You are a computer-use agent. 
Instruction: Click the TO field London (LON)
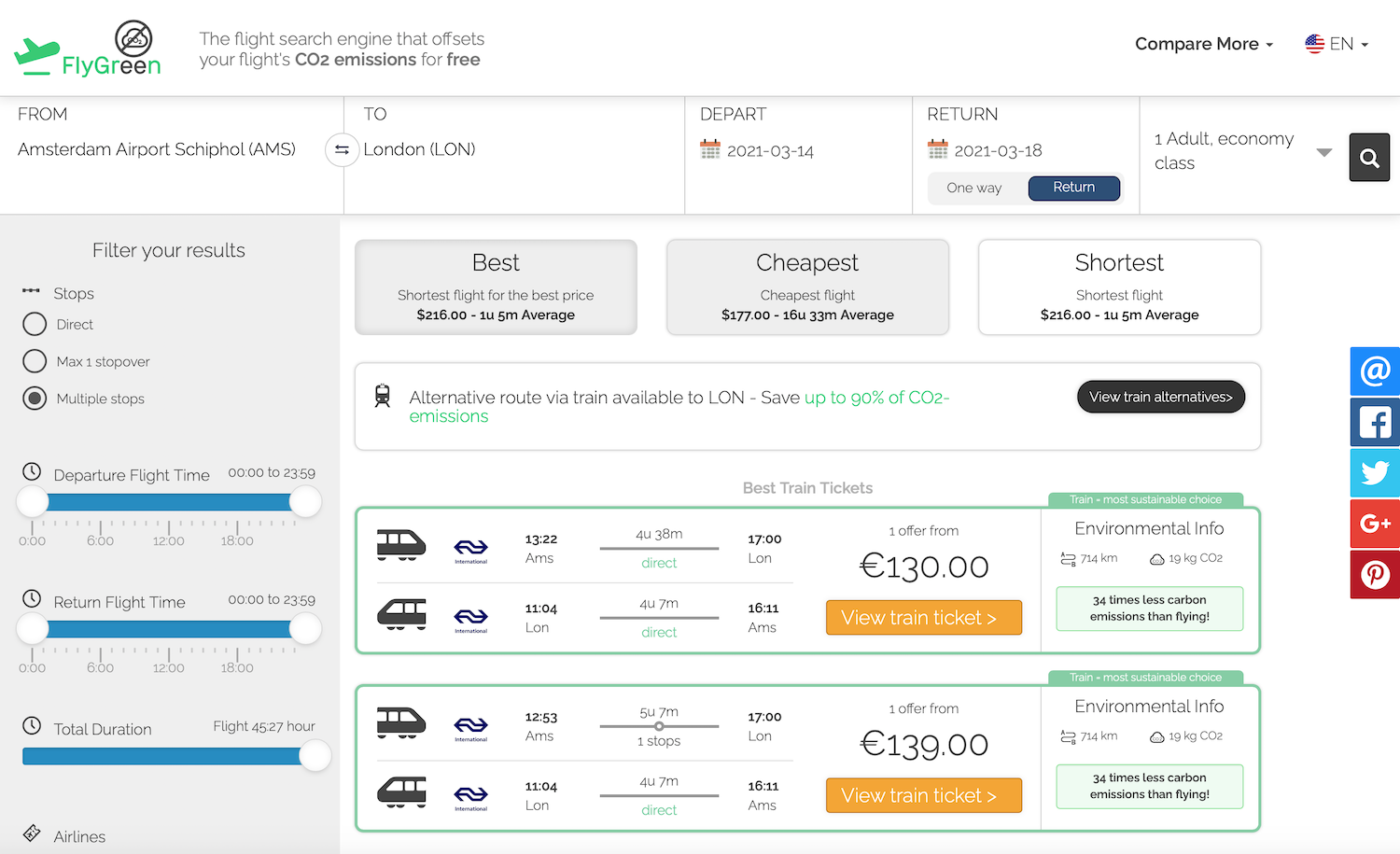click(419, 149)
